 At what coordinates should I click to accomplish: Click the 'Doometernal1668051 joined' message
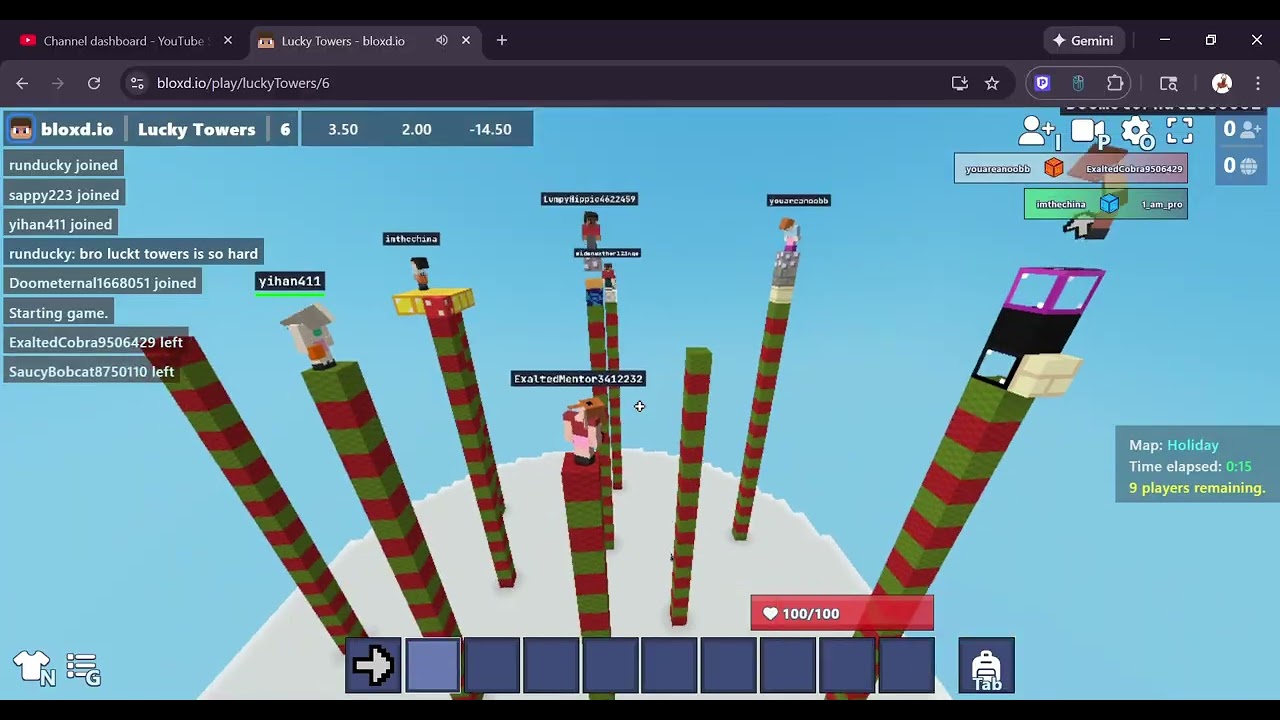[x=102, y=283]
